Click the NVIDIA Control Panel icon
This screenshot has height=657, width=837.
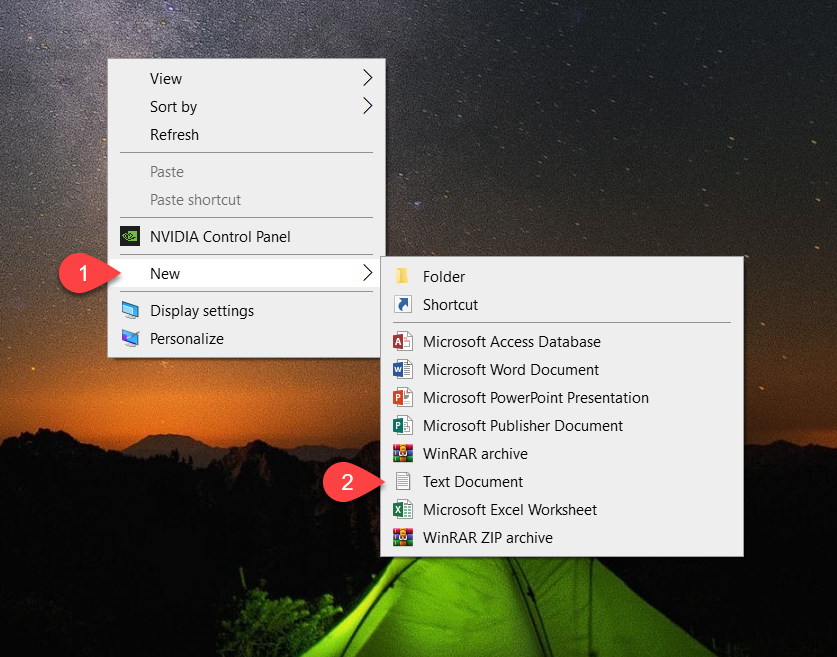(130, 237)
